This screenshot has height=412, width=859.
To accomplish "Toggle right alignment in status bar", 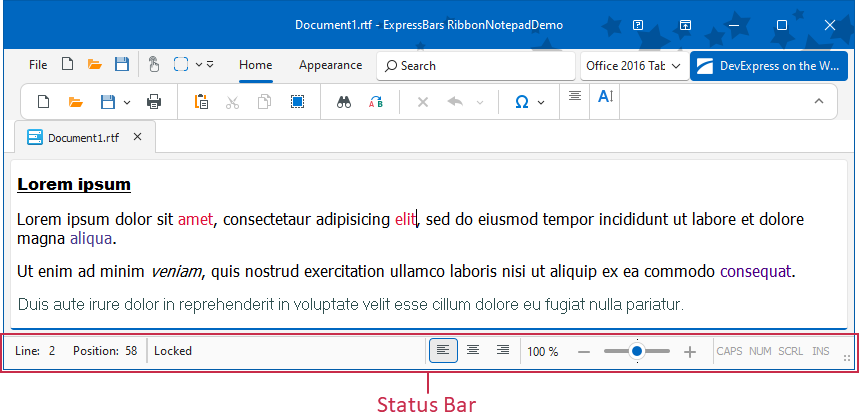I will (503, 351).
